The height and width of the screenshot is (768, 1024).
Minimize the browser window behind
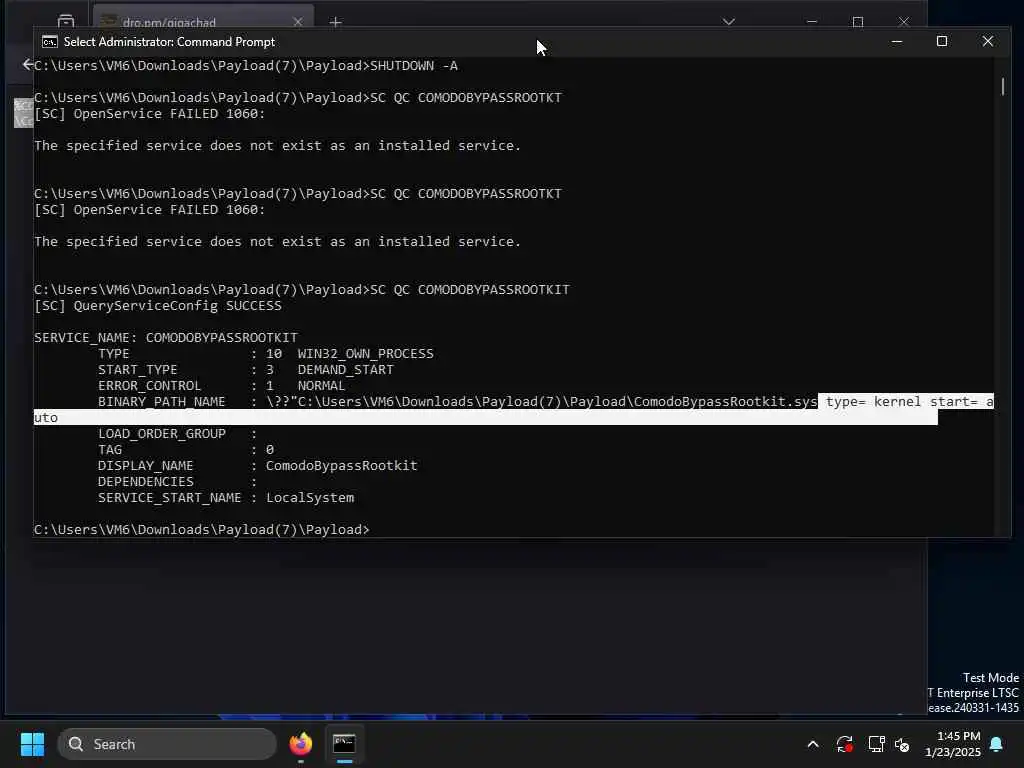pos(812,21)
